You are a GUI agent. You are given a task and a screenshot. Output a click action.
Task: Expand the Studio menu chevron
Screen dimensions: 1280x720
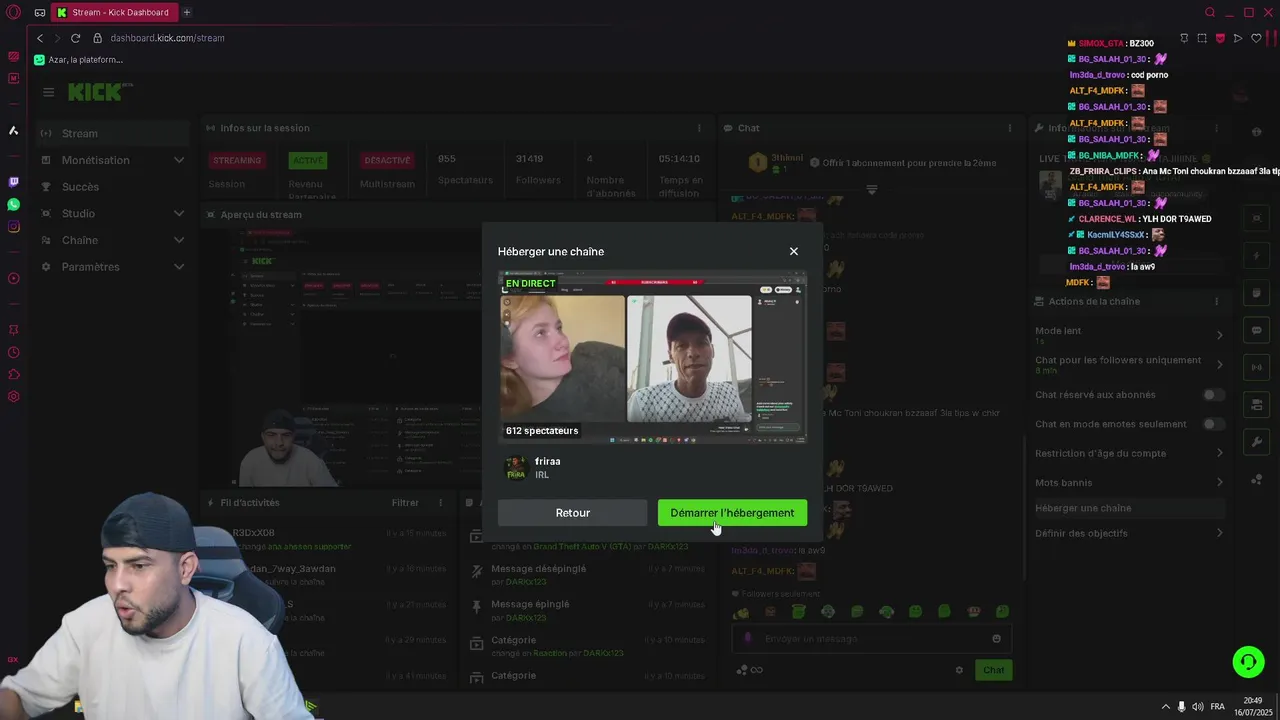pyautogui.click(x=179, y=213)
